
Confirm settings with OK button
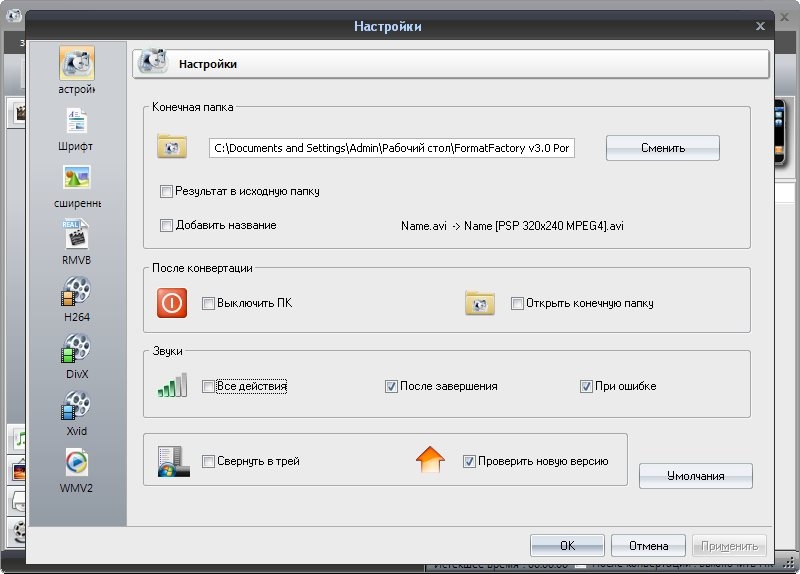(x=567, y=546)
